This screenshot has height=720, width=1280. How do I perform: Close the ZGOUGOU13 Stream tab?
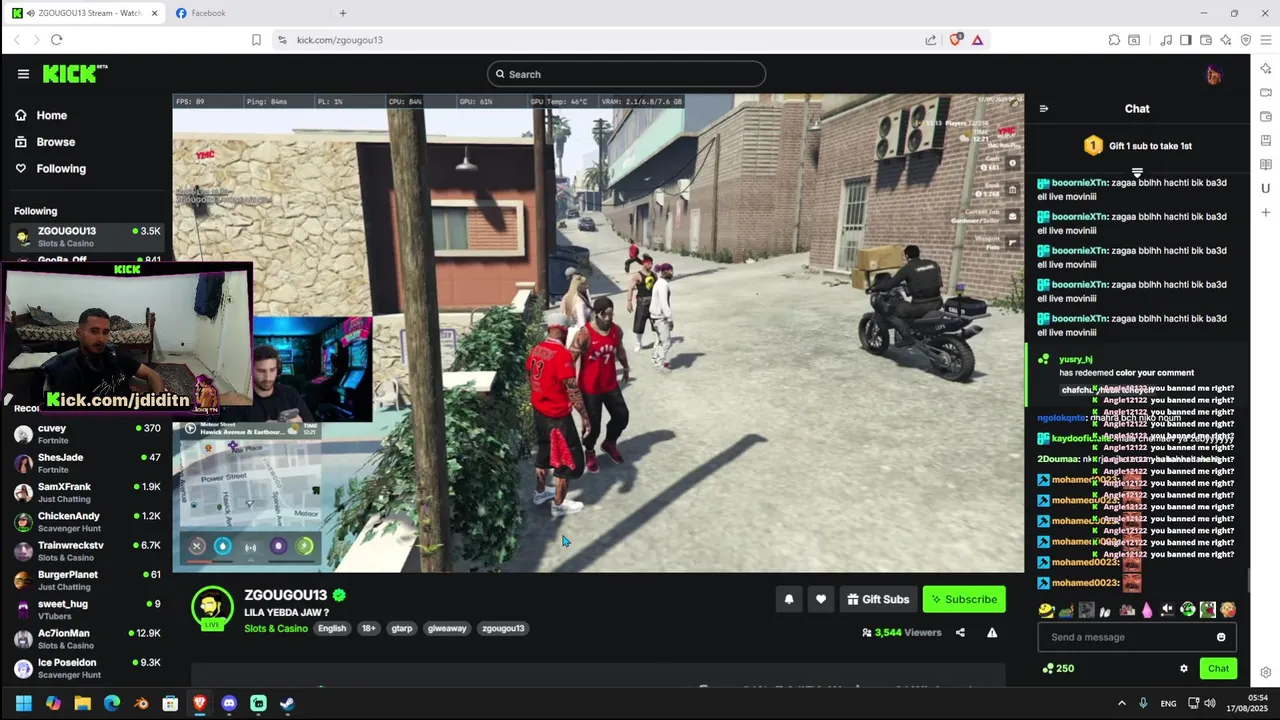[x=154, y=13]
